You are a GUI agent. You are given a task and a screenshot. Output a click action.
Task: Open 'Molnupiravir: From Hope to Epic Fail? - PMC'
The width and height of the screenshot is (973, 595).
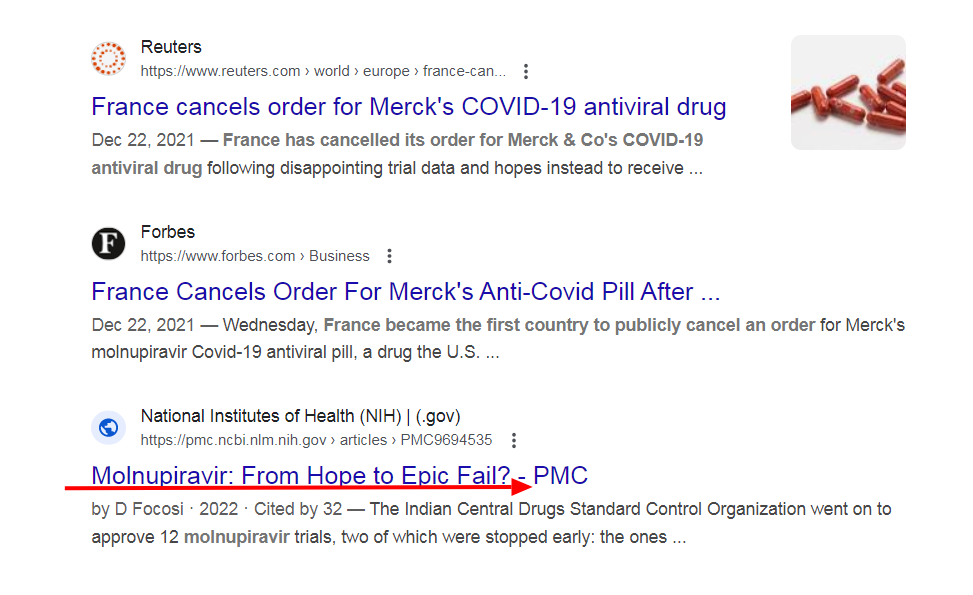(339, 476)
